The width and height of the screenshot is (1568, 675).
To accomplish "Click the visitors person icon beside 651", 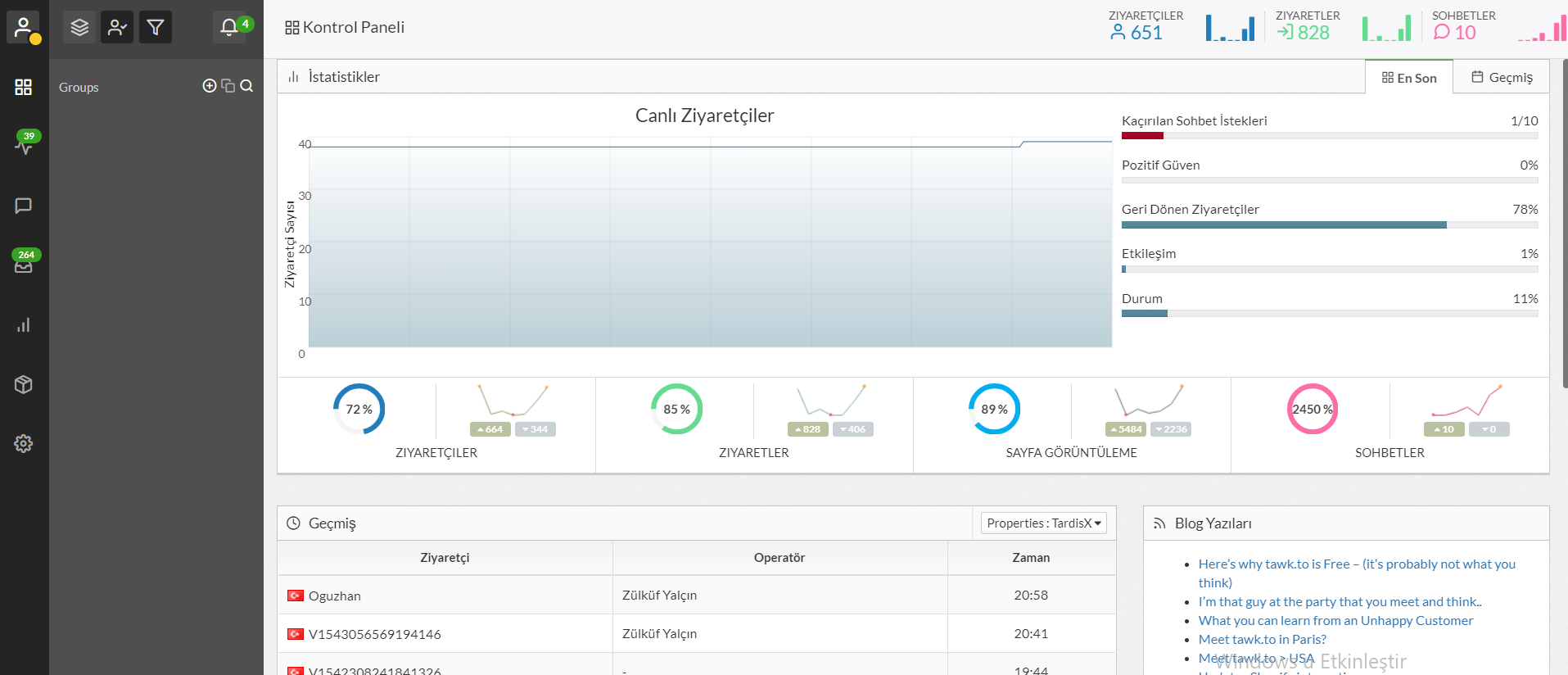I will pyautogui.click(x=1118, y=33).
